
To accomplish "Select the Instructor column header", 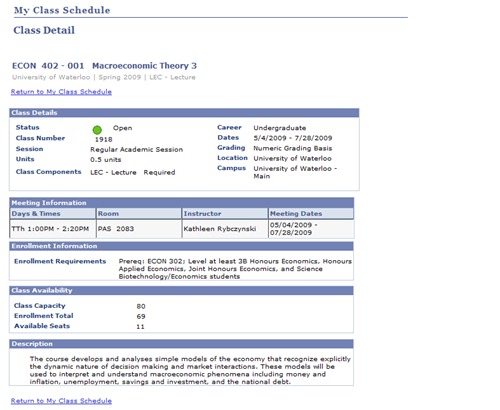I will (225, 214).
